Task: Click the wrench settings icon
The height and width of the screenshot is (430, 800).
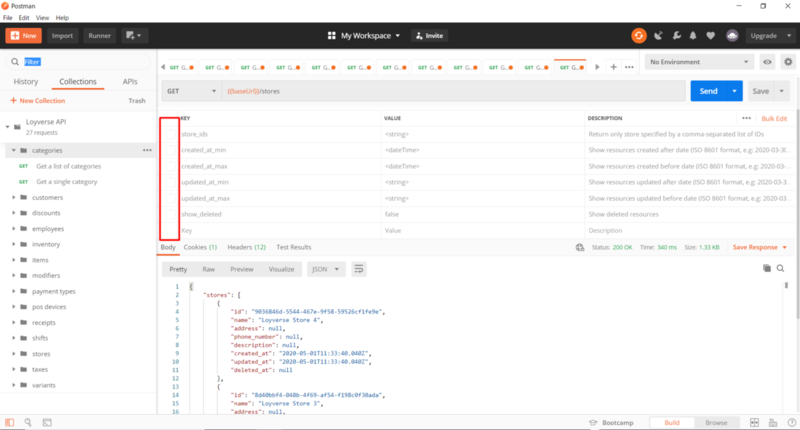Action: tap(674, 35)
